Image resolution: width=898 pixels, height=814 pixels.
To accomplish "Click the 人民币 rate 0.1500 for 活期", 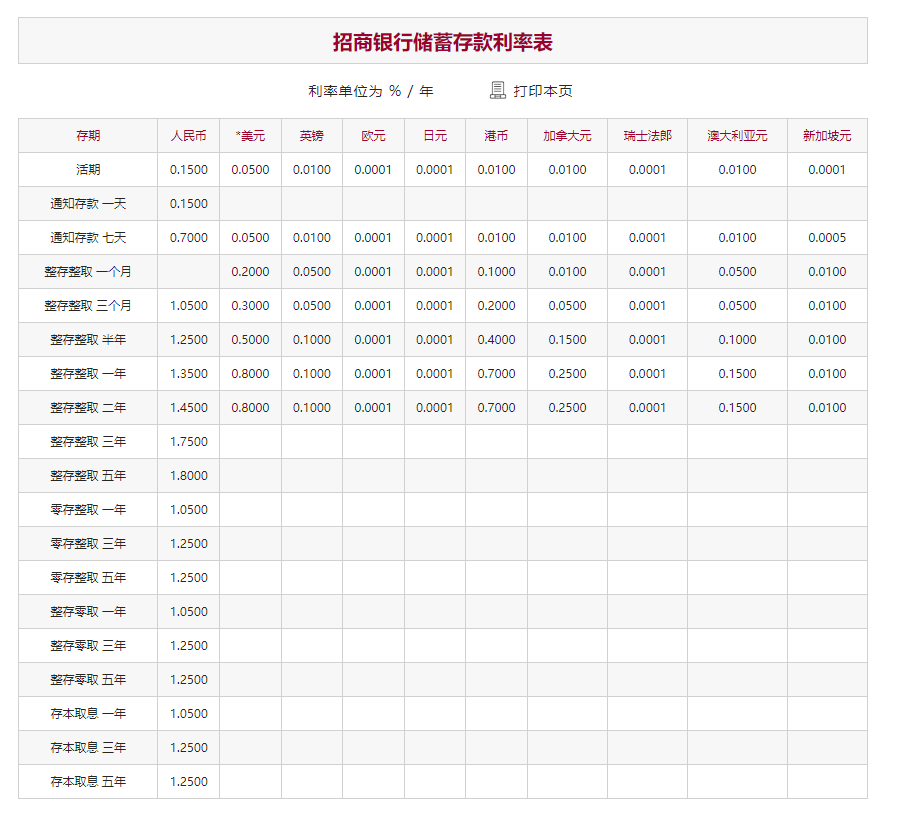I will [x=188, y=170].
